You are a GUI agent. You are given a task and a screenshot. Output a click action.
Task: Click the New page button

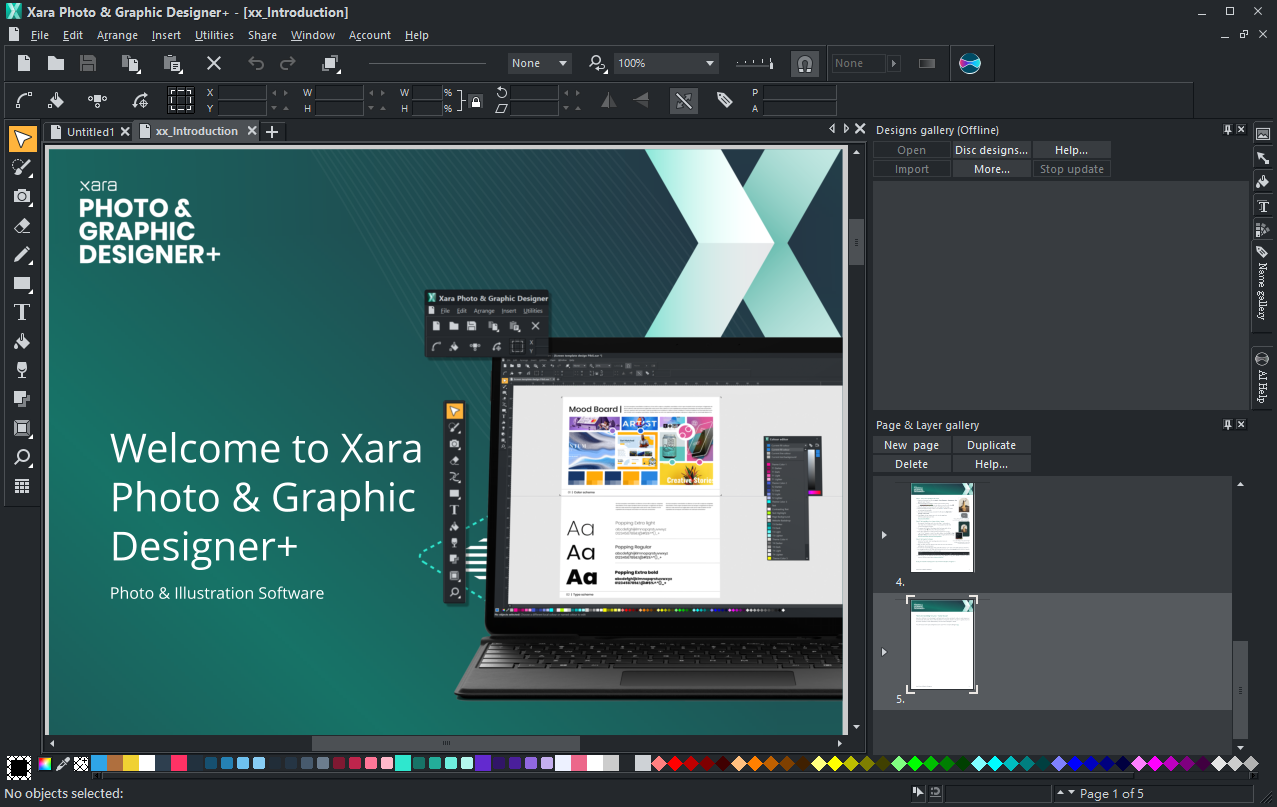(x=911, y=445)
